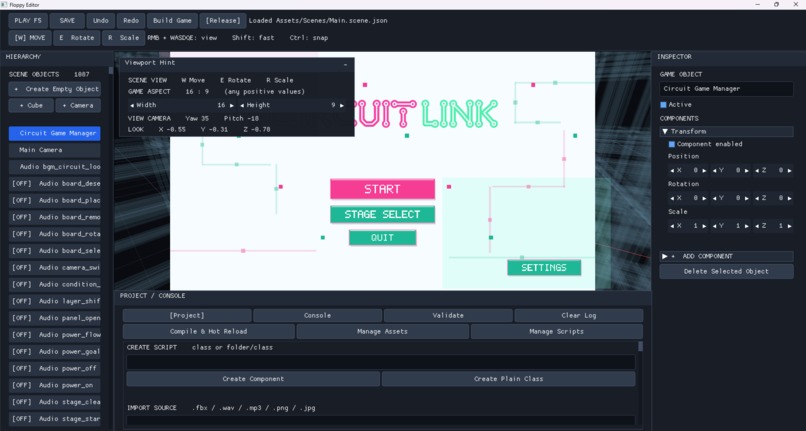Image resolution: width=806 pixels, height=431 pixels.
Task: Save the scene with SAVE button
Action: pyautogui.click(x=67, y=21)
